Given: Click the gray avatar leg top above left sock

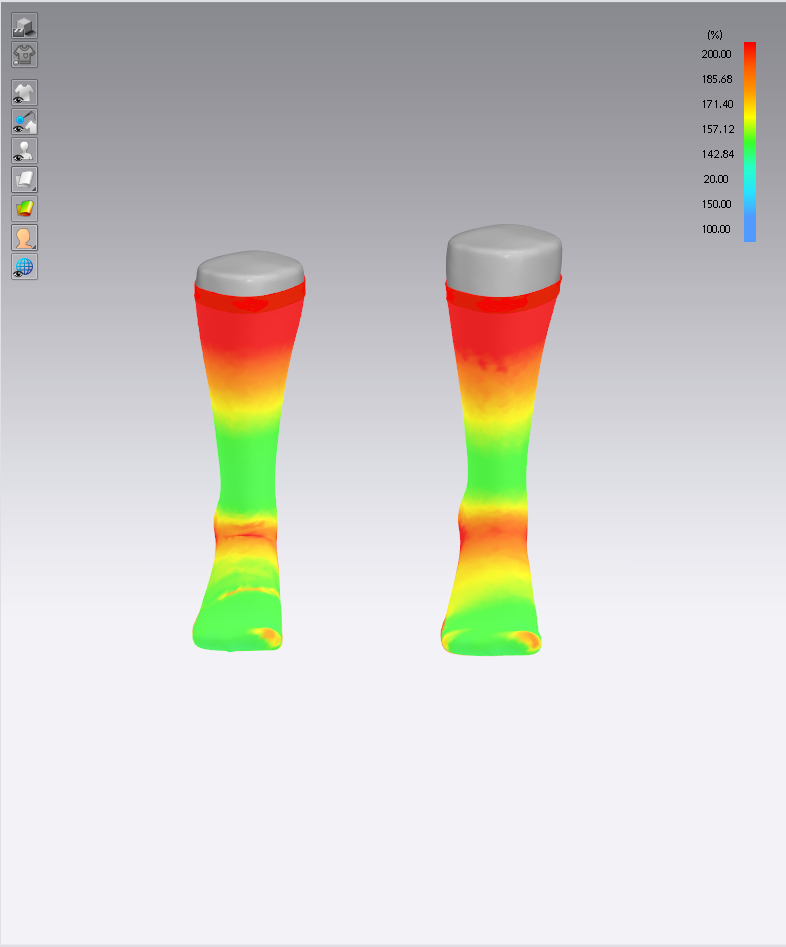Looking at the screenshot, I should click(250, 272).
